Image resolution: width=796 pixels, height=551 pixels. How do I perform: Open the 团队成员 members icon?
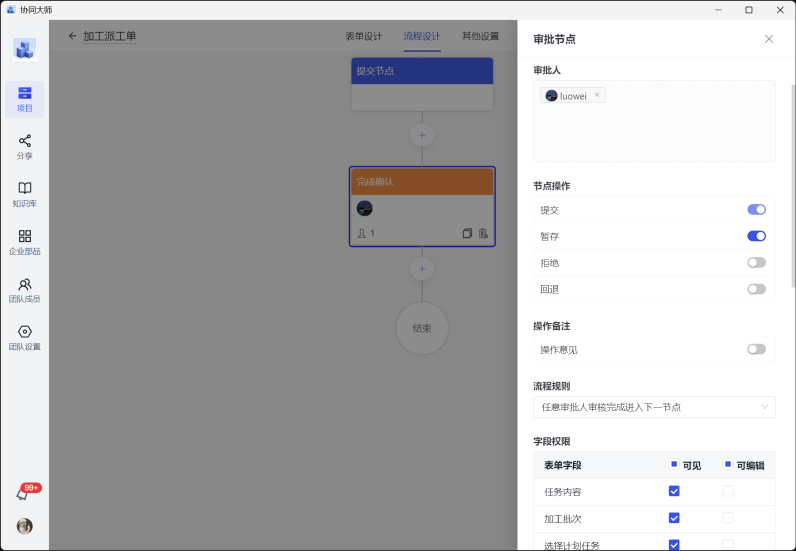click(x=24, y=290)
